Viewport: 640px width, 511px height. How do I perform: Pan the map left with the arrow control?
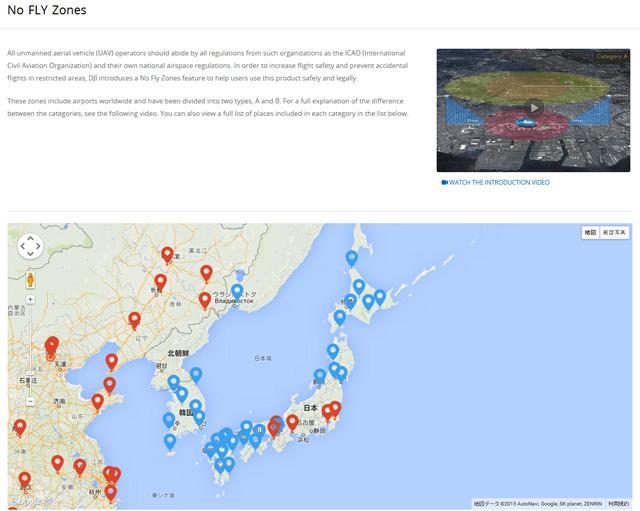pyautogui.click(x=23, y=246)
